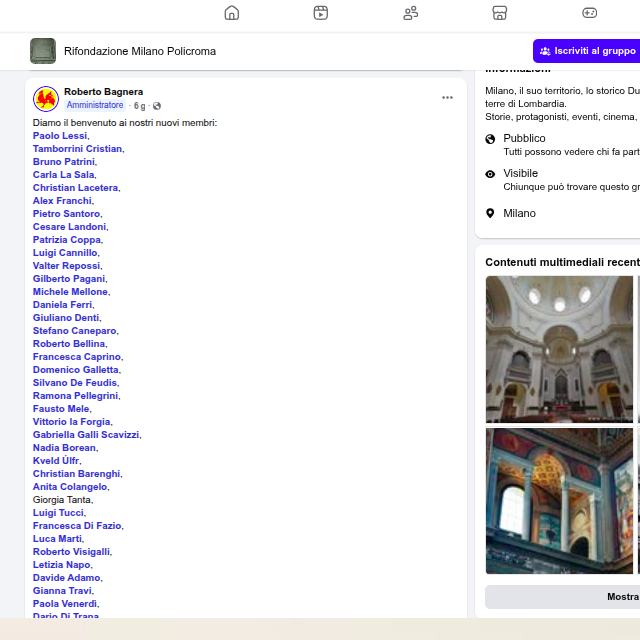This screenshot has height=640, width=640.
Task: Open Luigi Cannillo's profile
Action: pyautogui.click(x=65, y=253)
